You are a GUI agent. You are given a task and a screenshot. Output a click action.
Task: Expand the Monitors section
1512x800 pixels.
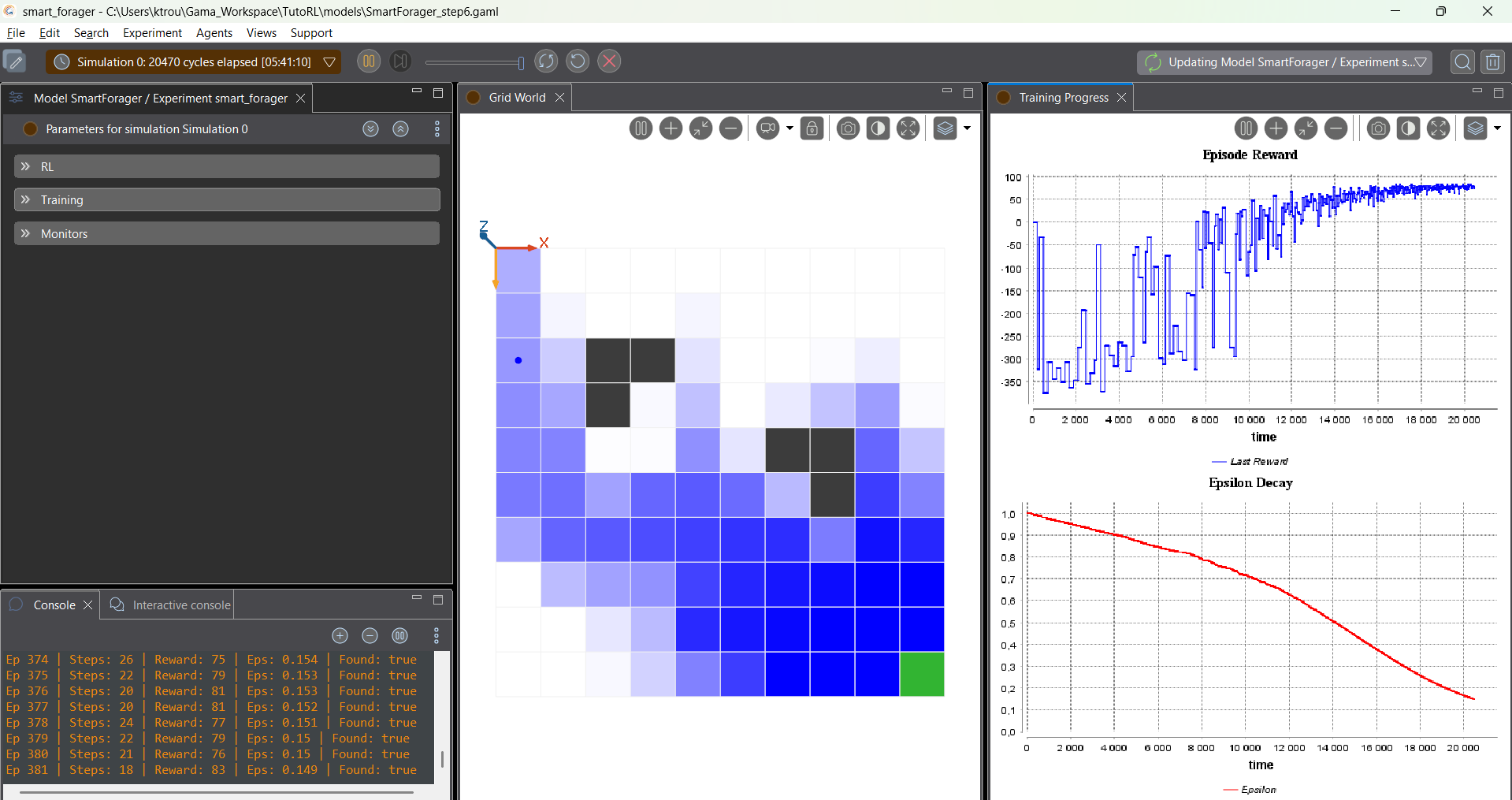coord(227,233)
